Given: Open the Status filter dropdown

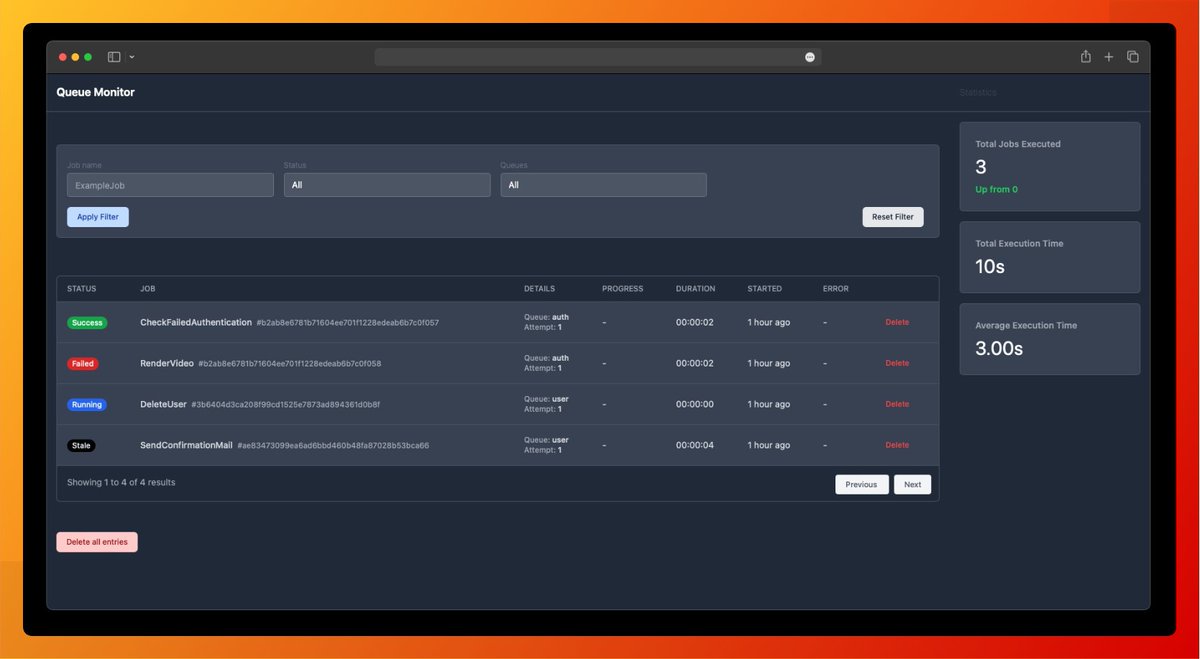Looking at the screenshot, I should [387, 185].
